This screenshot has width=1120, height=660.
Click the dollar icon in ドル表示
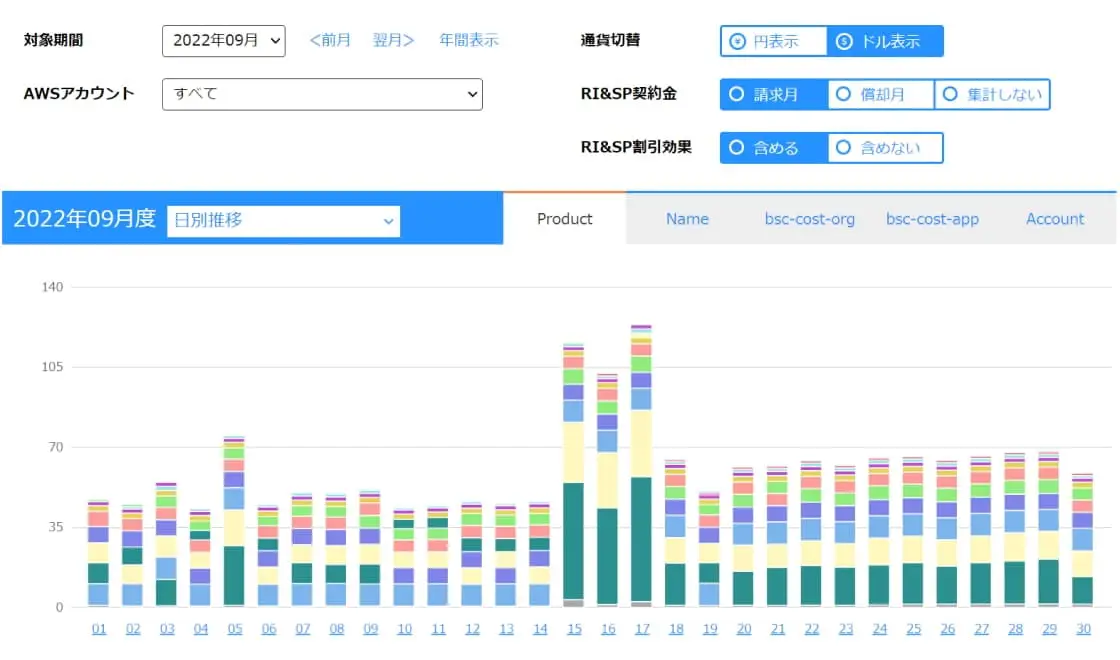coord(844,41)
